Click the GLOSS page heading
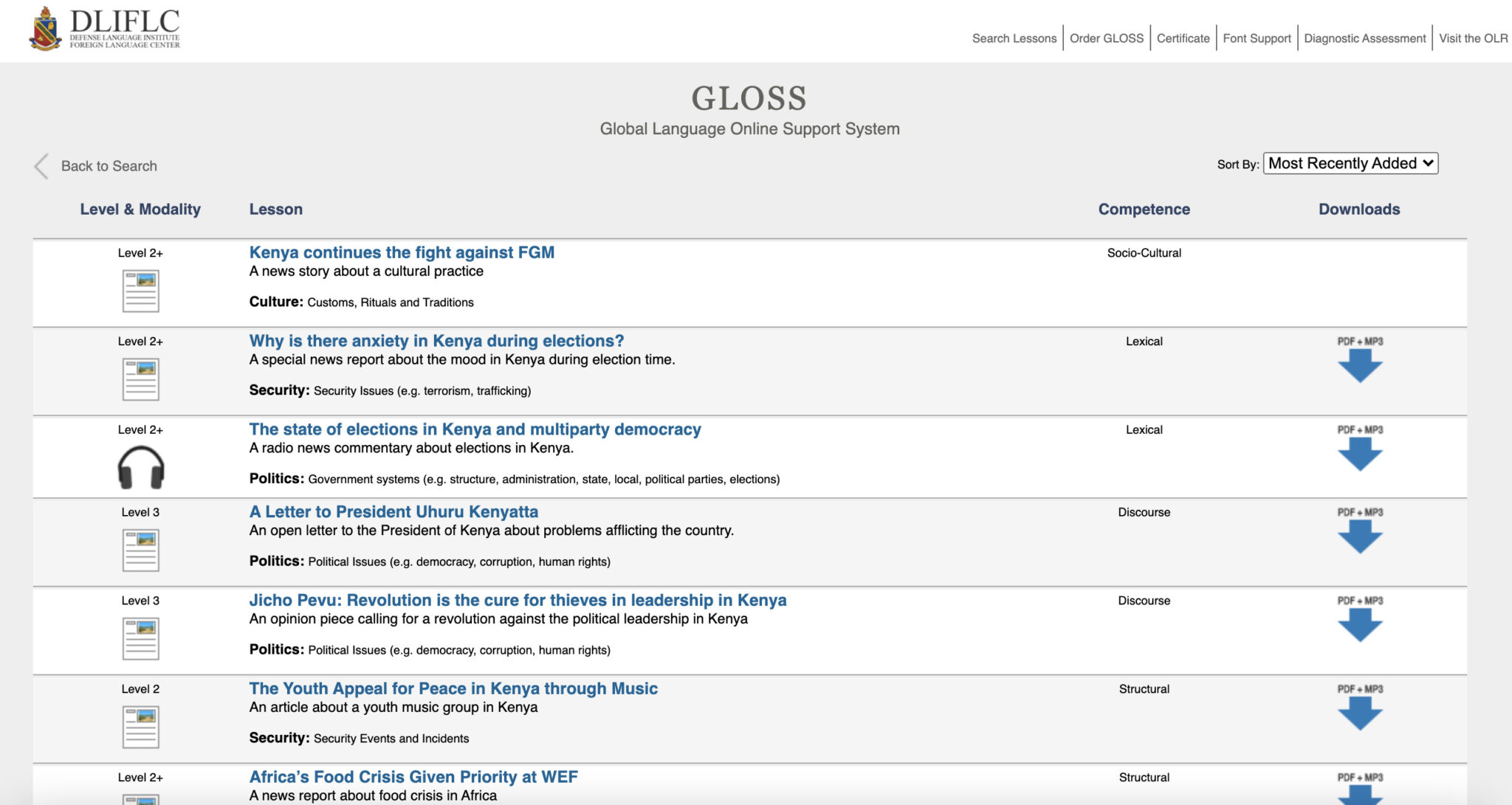 coord(749,98)
